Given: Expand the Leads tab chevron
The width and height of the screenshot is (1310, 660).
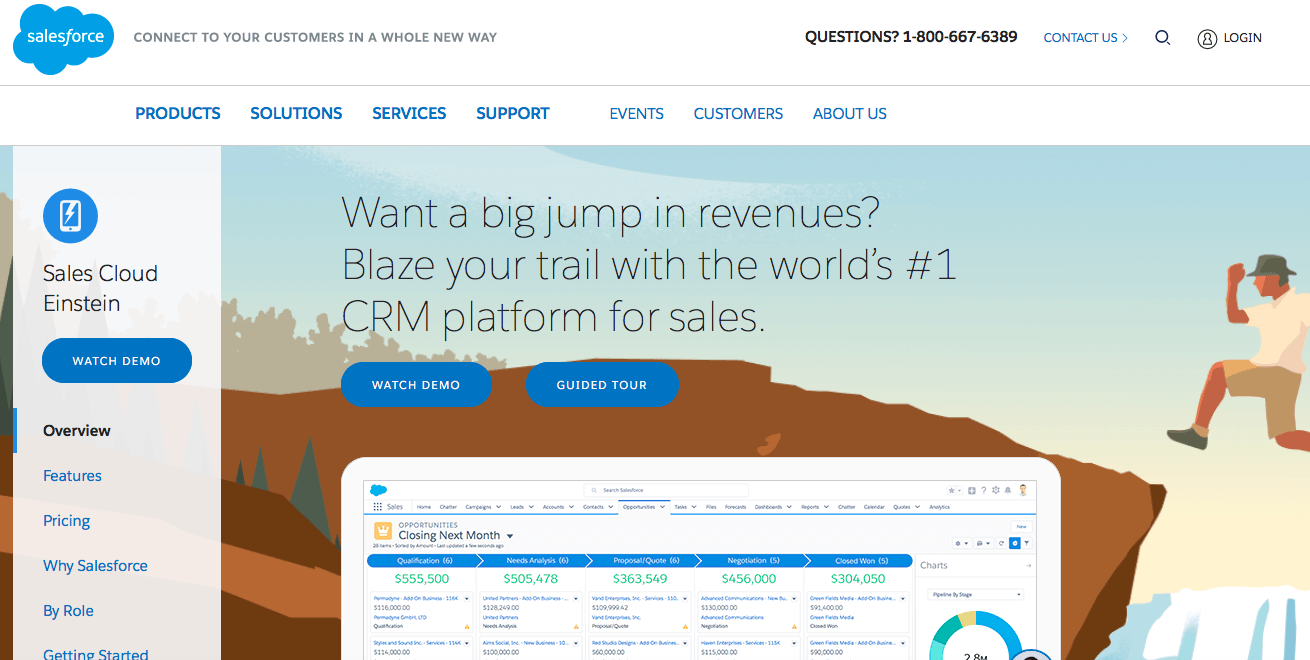Looking at the screenshot, I should [x=532, y=507].
